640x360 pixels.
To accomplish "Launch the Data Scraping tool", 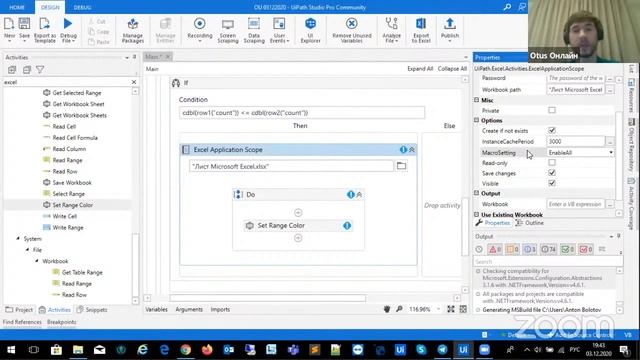I will click(254, 29).
